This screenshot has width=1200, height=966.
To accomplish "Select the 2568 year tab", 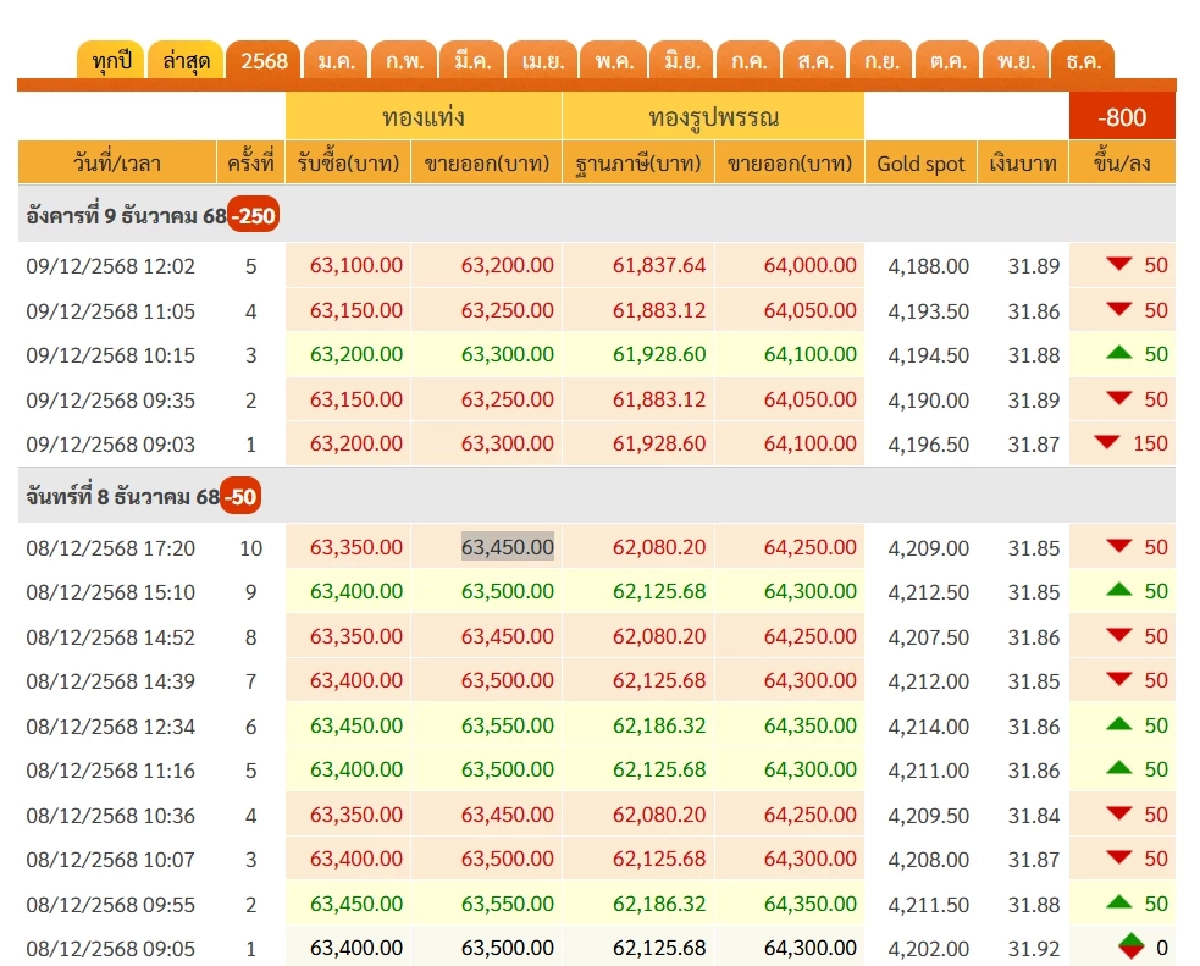I will 264,61.
